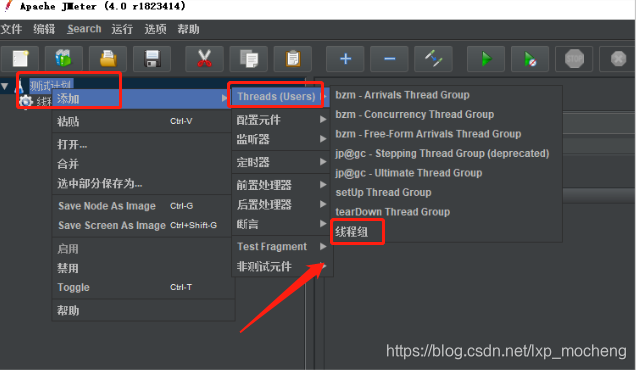Click the Cut scissors icon
Viewport: 636px width, 370px height.
coord(204,59)
